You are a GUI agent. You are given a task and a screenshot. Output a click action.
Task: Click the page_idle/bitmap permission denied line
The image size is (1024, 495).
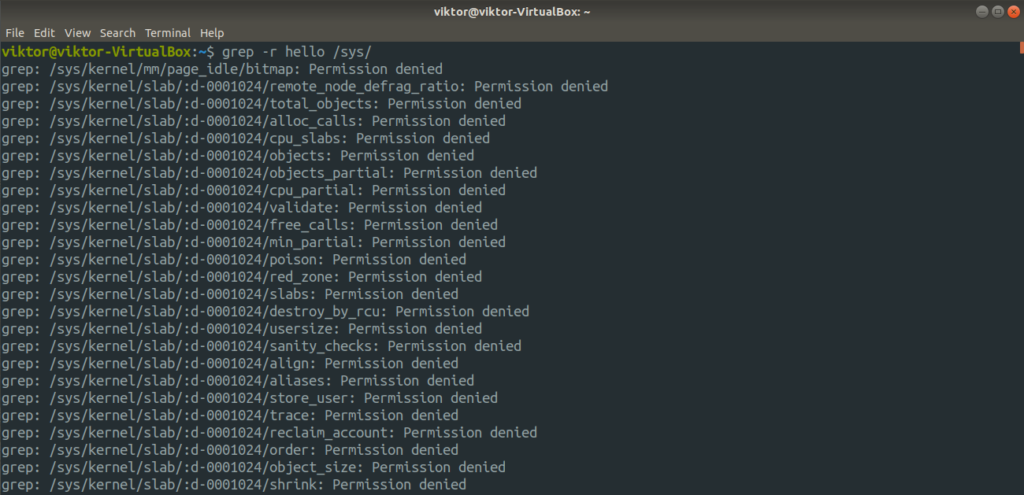(x=222, y=69)
